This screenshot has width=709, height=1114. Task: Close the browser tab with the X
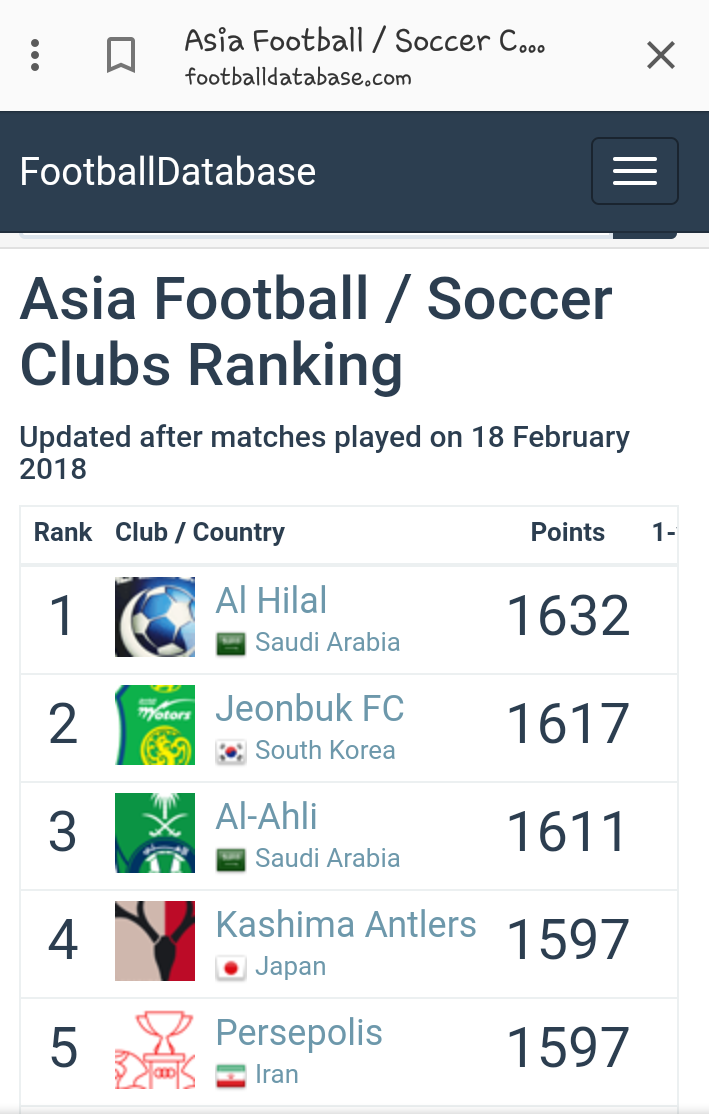coord(661,55)
